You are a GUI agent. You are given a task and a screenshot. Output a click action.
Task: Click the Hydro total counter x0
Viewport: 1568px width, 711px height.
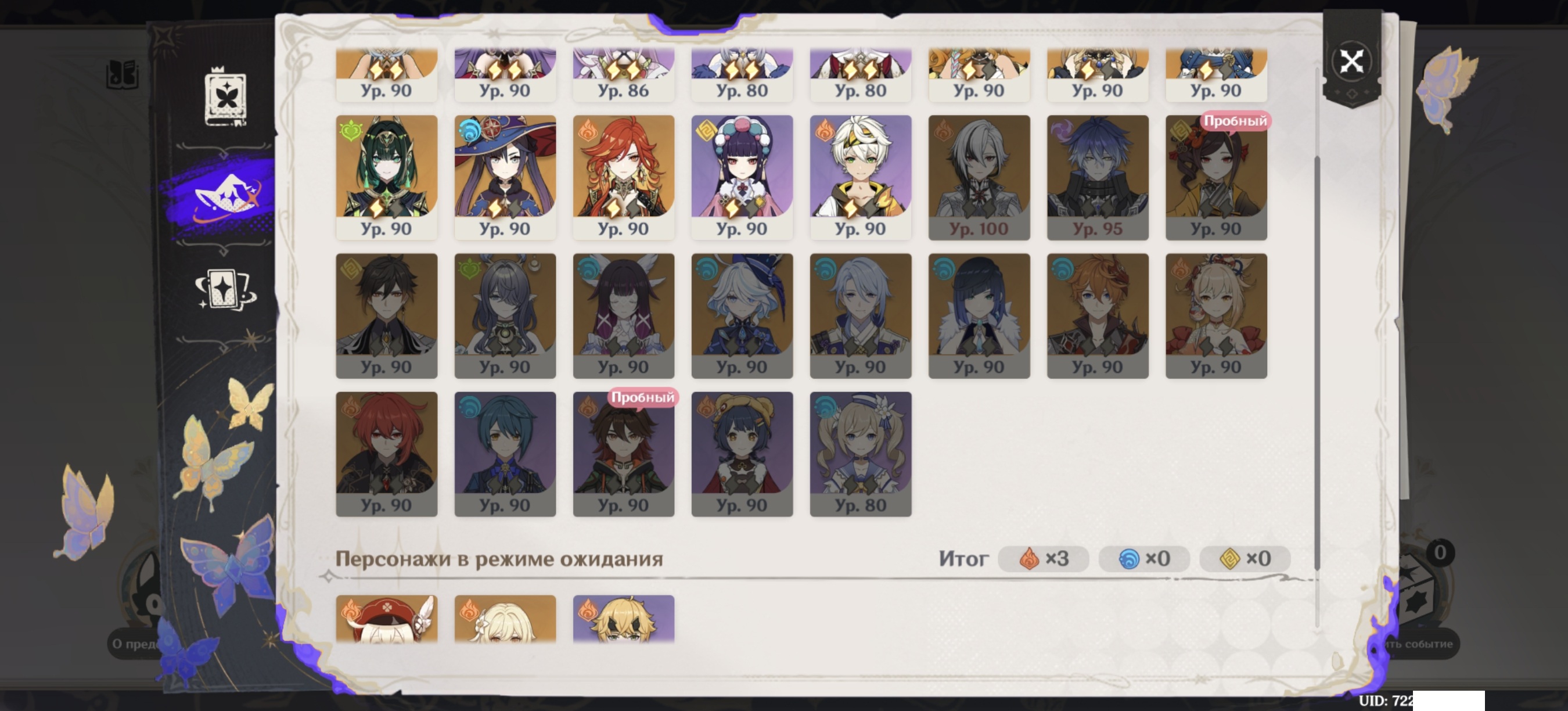pos(1143,558)
